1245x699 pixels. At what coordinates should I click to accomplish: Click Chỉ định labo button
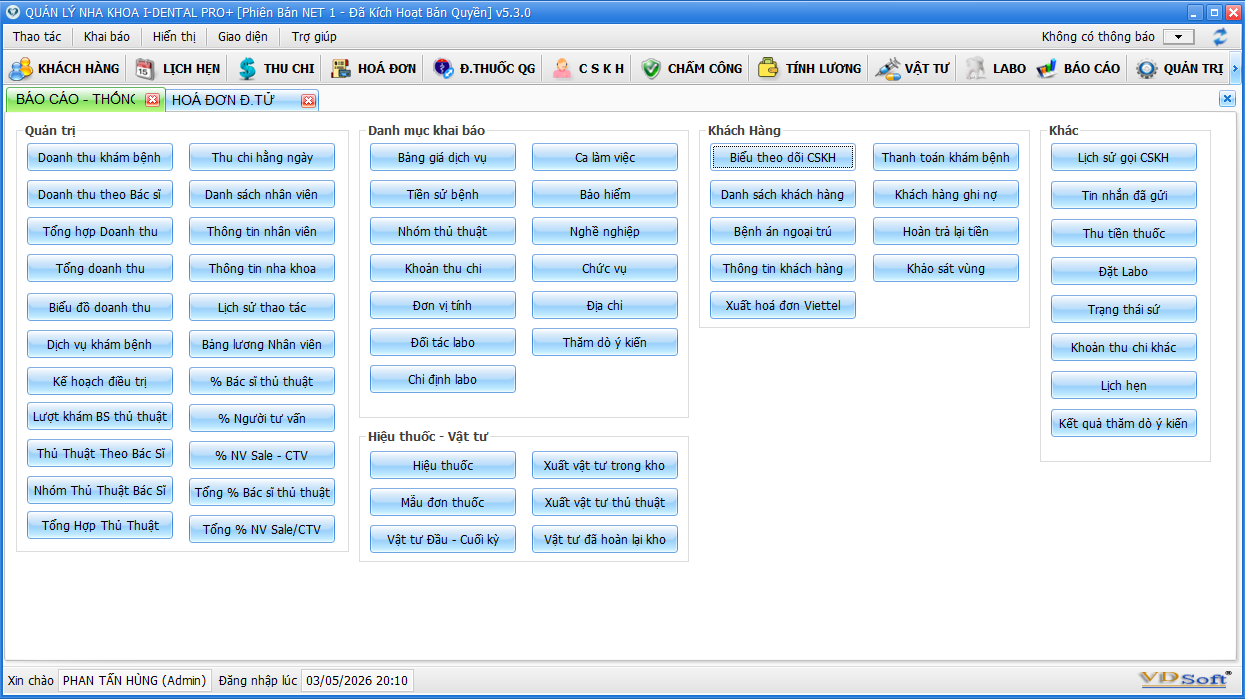coord(443,379)
